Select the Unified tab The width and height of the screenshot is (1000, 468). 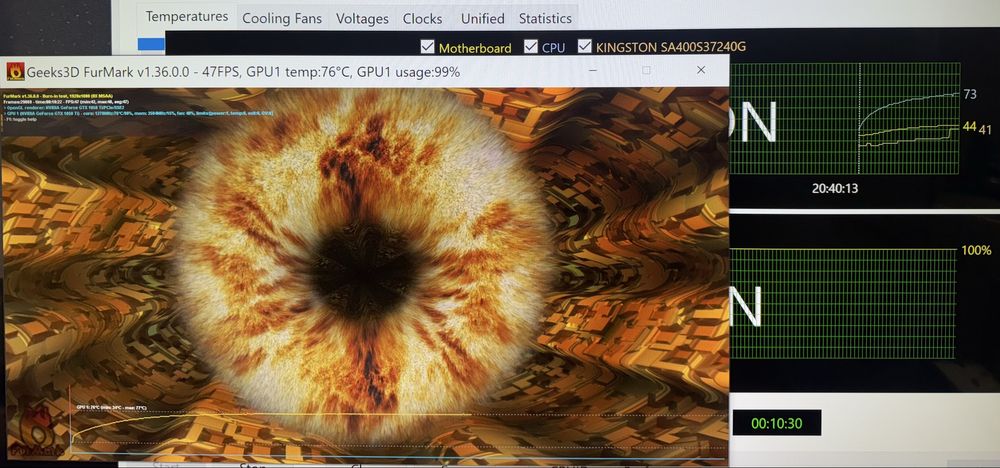(x=483, y=18)
